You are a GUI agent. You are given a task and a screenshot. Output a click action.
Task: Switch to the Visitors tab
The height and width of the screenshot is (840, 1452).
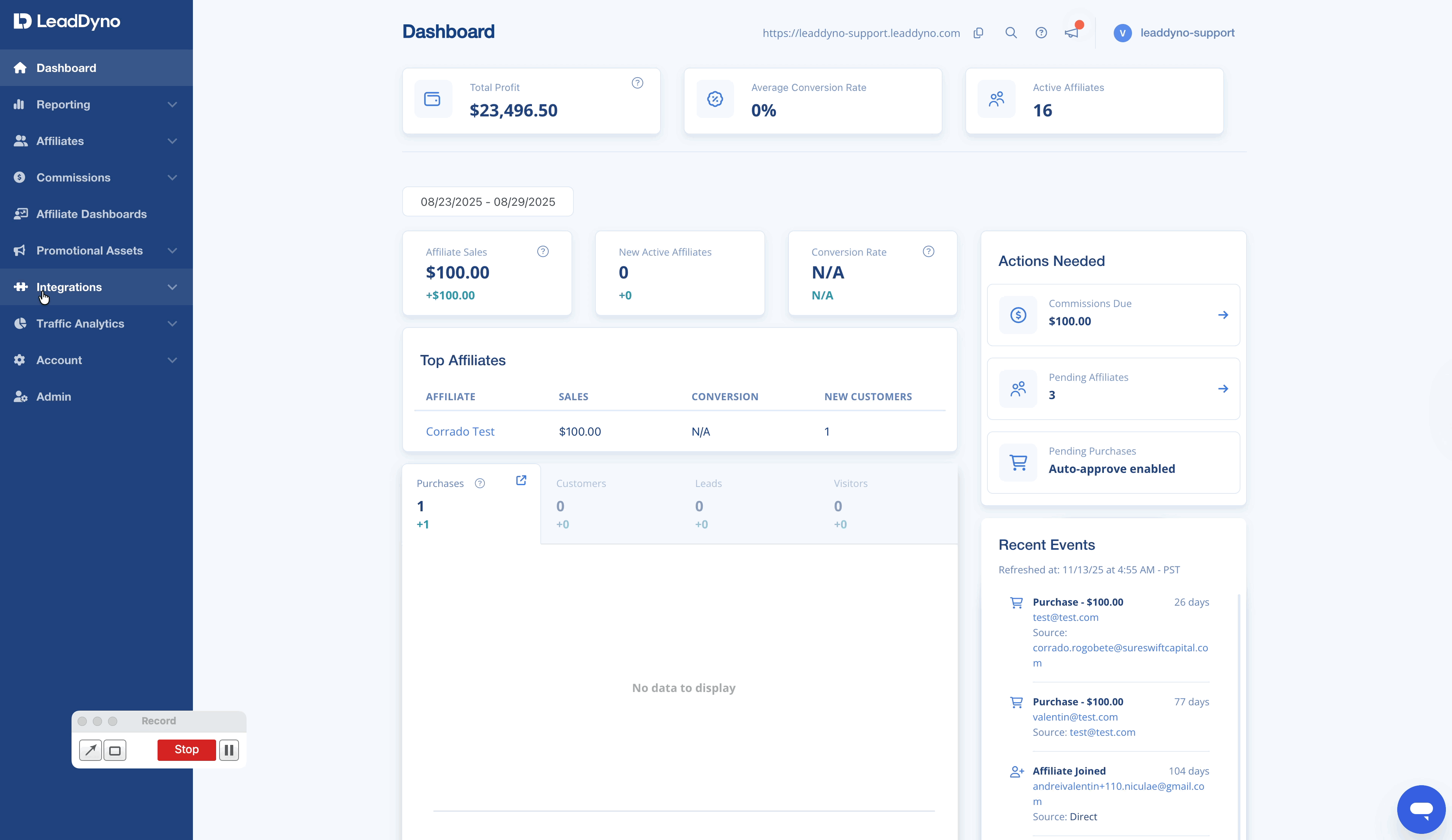click(888, 504)
